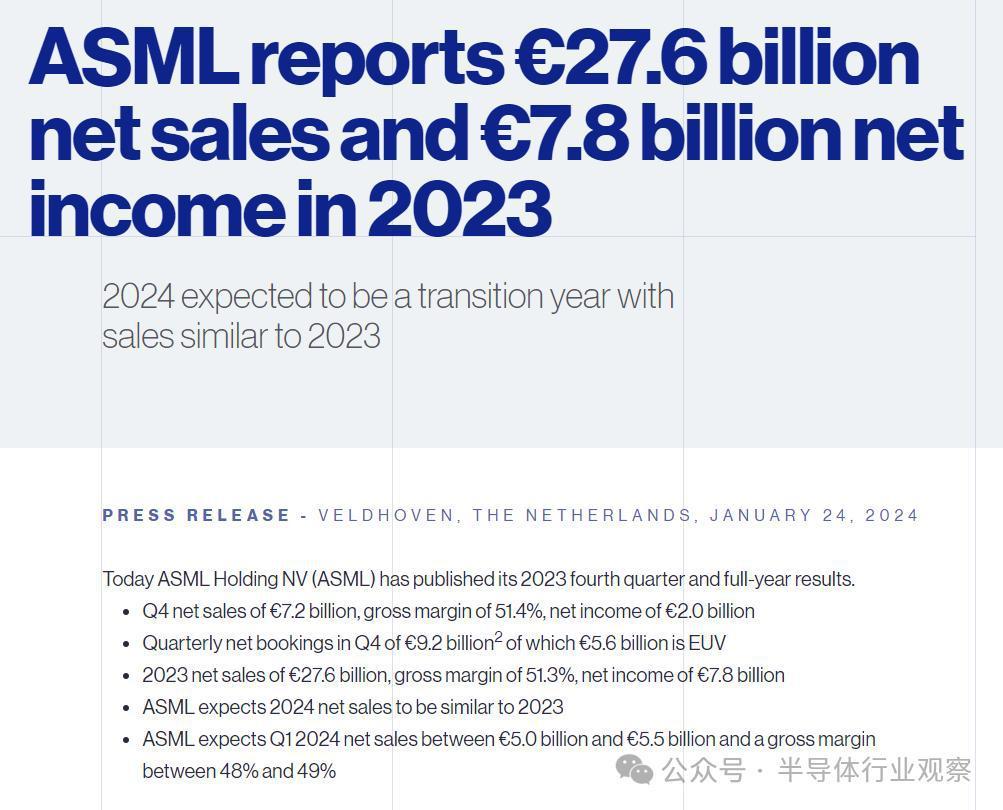The image size is (1003, 810).
Task: Click the 'ASML expects 2024 net sales' bullet
Action: point(352,707)
